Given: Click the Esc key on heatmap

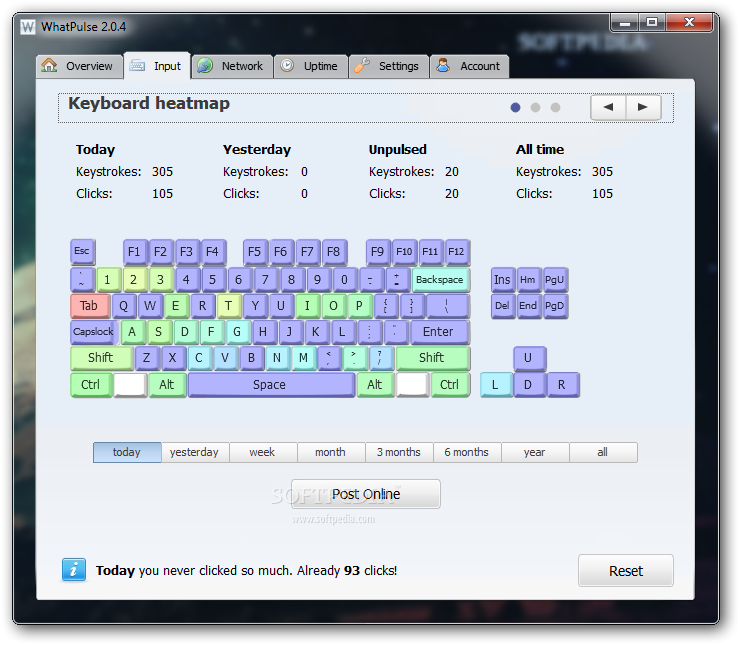Looking at the screenshot, I should tap(83, 251).
